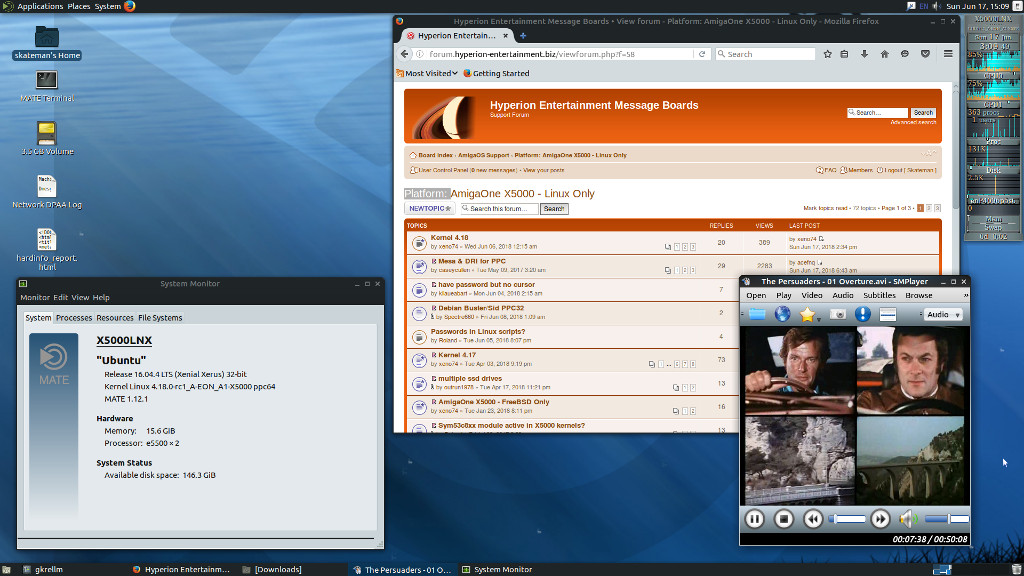
Task: Open the SMPlayer Subtitles menu
Action: point(879,296)
